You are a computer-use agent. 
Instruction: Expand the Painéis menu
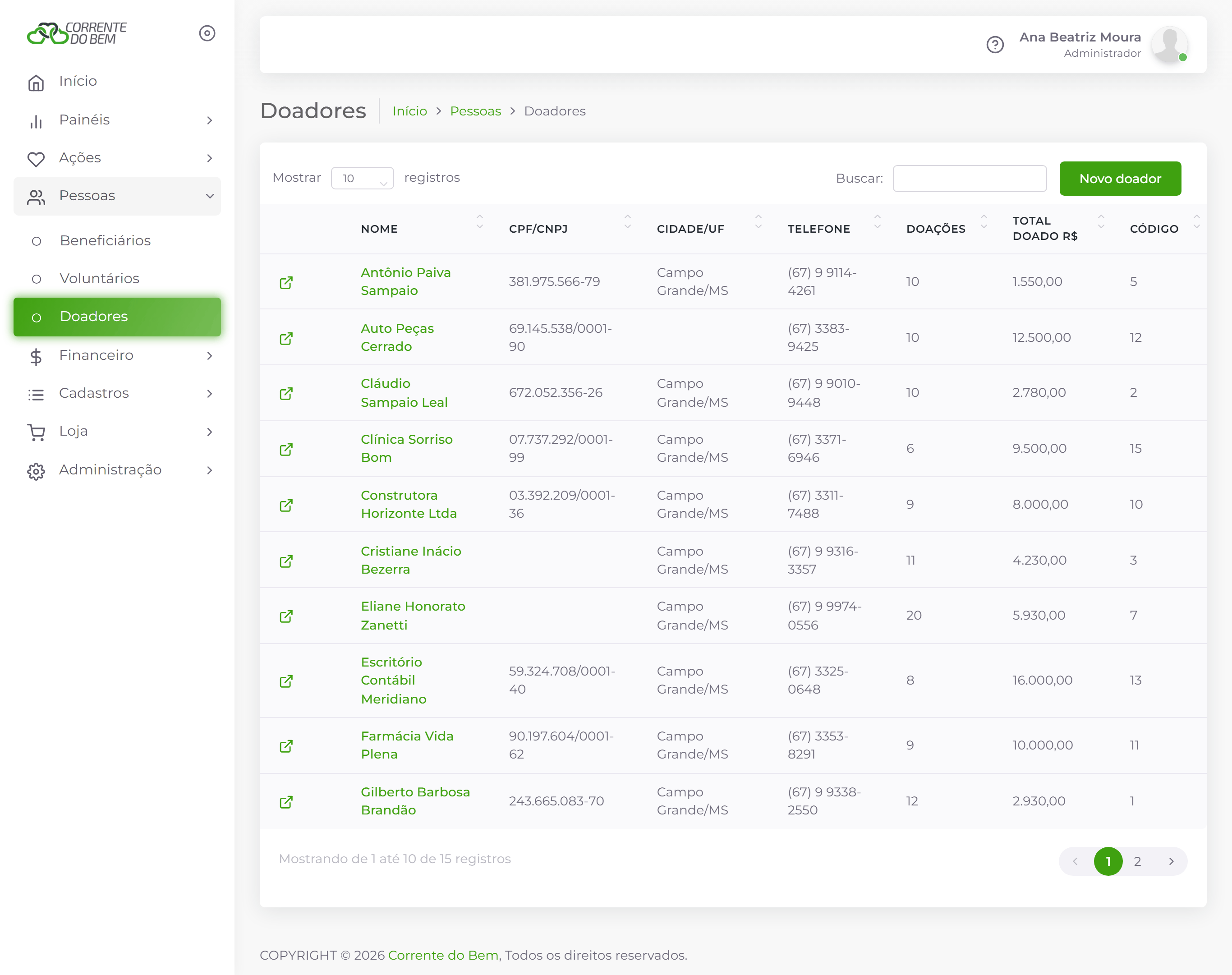(x=117, y=120)
